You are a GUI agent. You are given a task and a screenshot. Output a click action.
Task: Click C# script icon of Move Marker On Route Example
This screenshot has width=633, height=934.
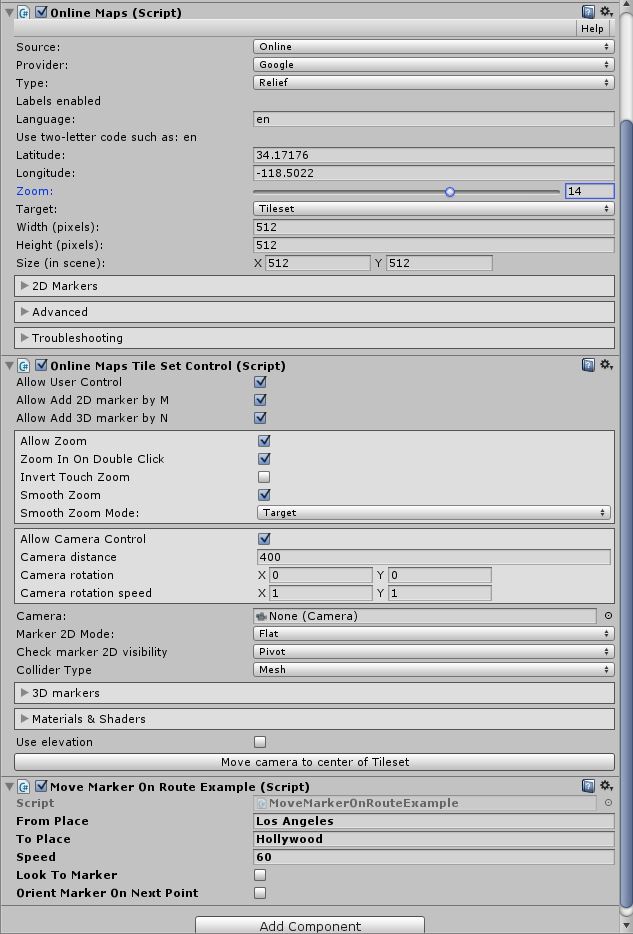(x=24, y=787)
